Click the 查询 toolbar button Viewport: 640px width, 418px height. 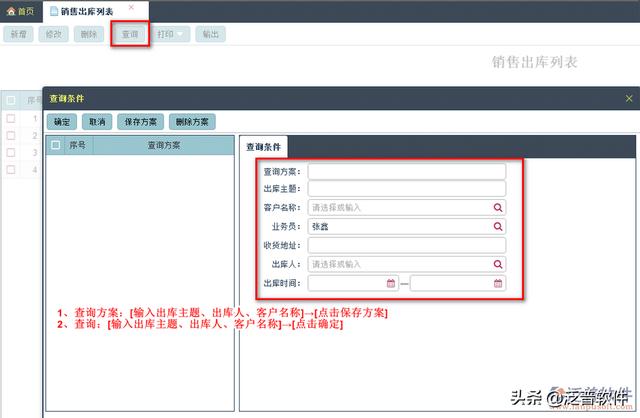pos(130,34)
